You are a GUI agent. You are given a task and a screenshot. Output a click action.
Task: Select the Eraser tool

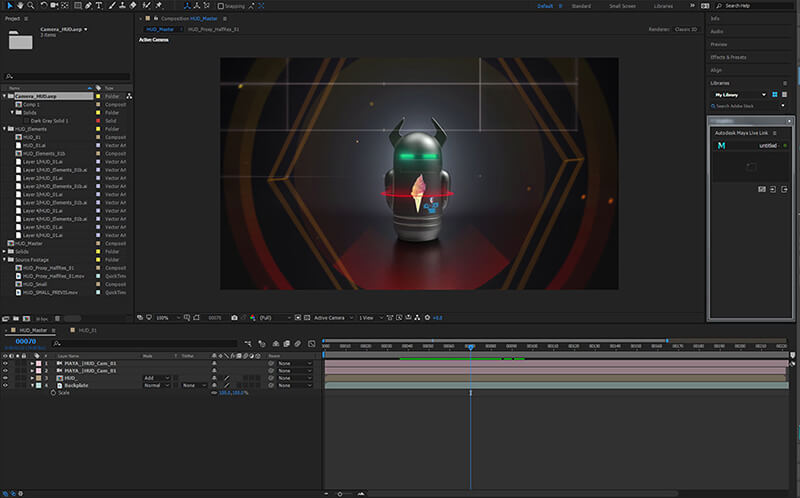(x=133, y=6)
